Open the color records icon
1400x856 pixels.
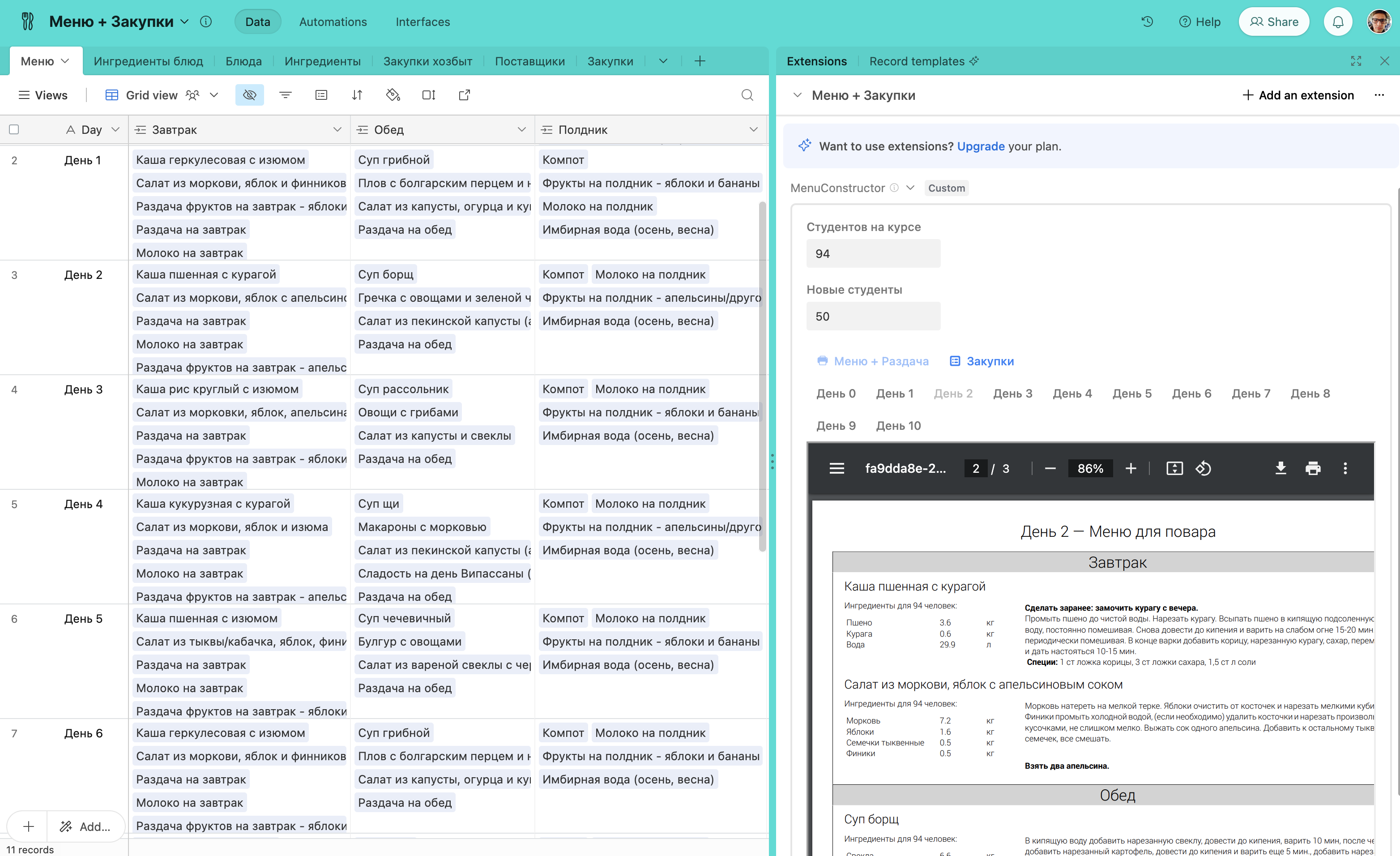point(393,95)
